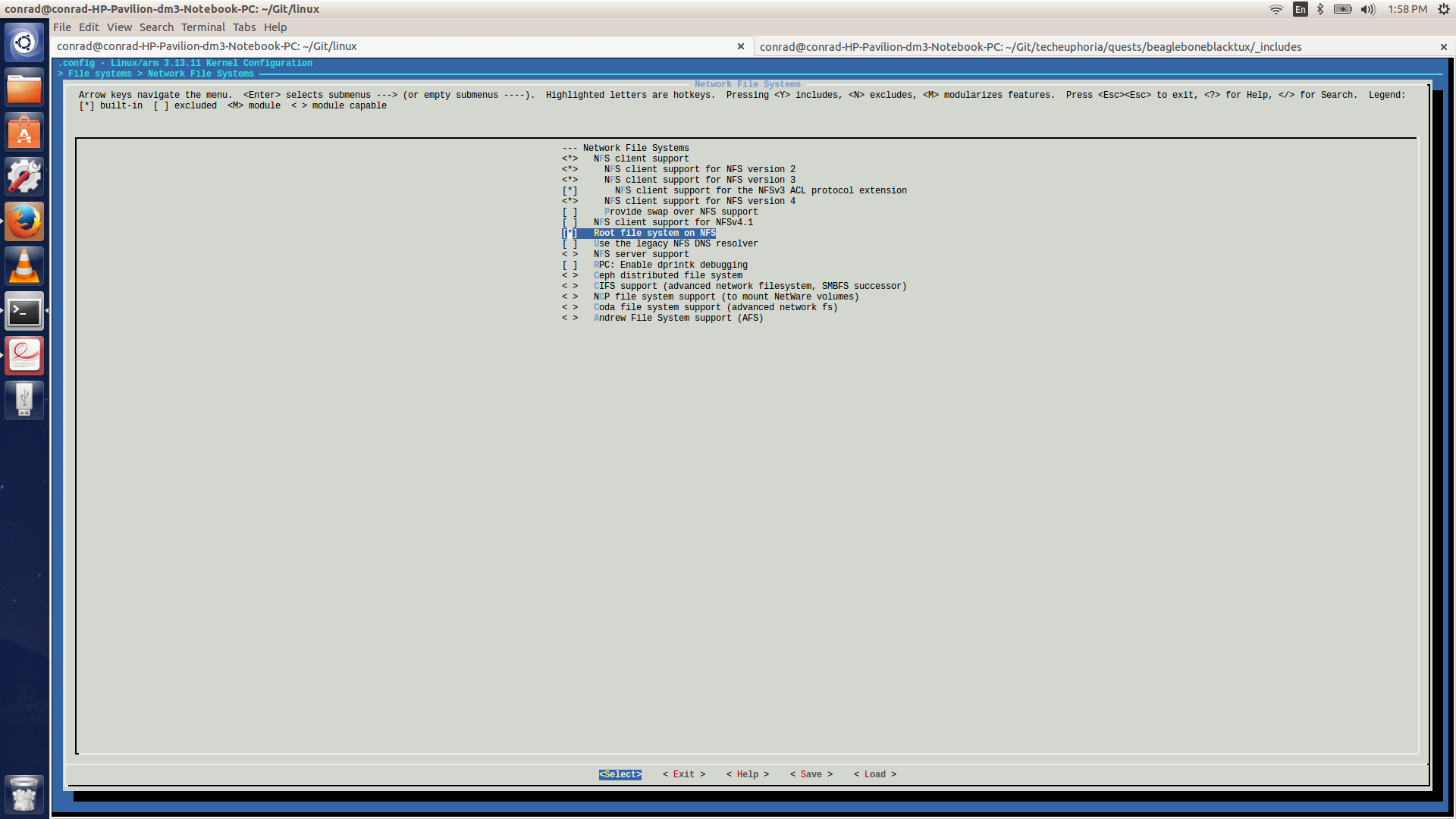This screenshot has height=819, width=1456.
Task: Activate the highlighted Select button
Action: (620, 774)
